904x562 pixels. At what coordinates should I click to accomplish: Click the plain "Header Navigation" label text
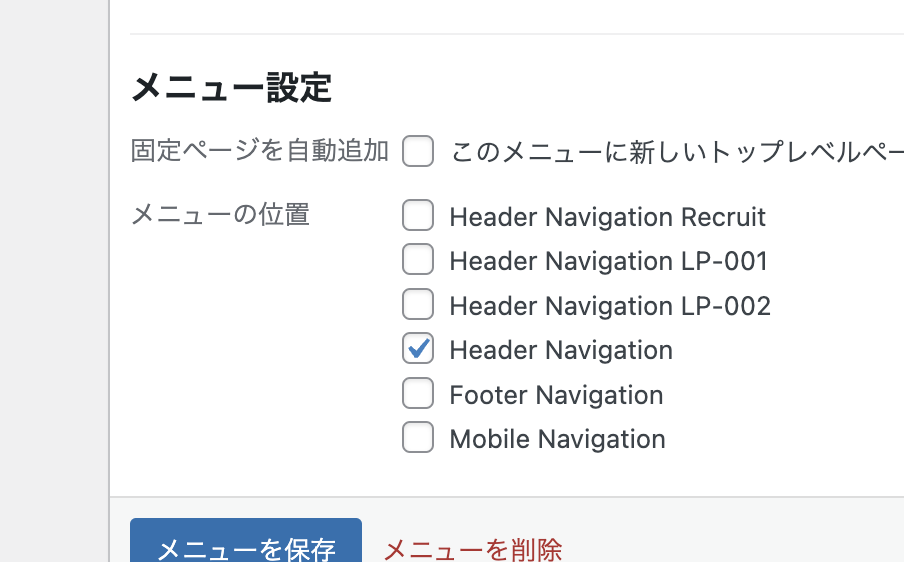coord(561,350)
